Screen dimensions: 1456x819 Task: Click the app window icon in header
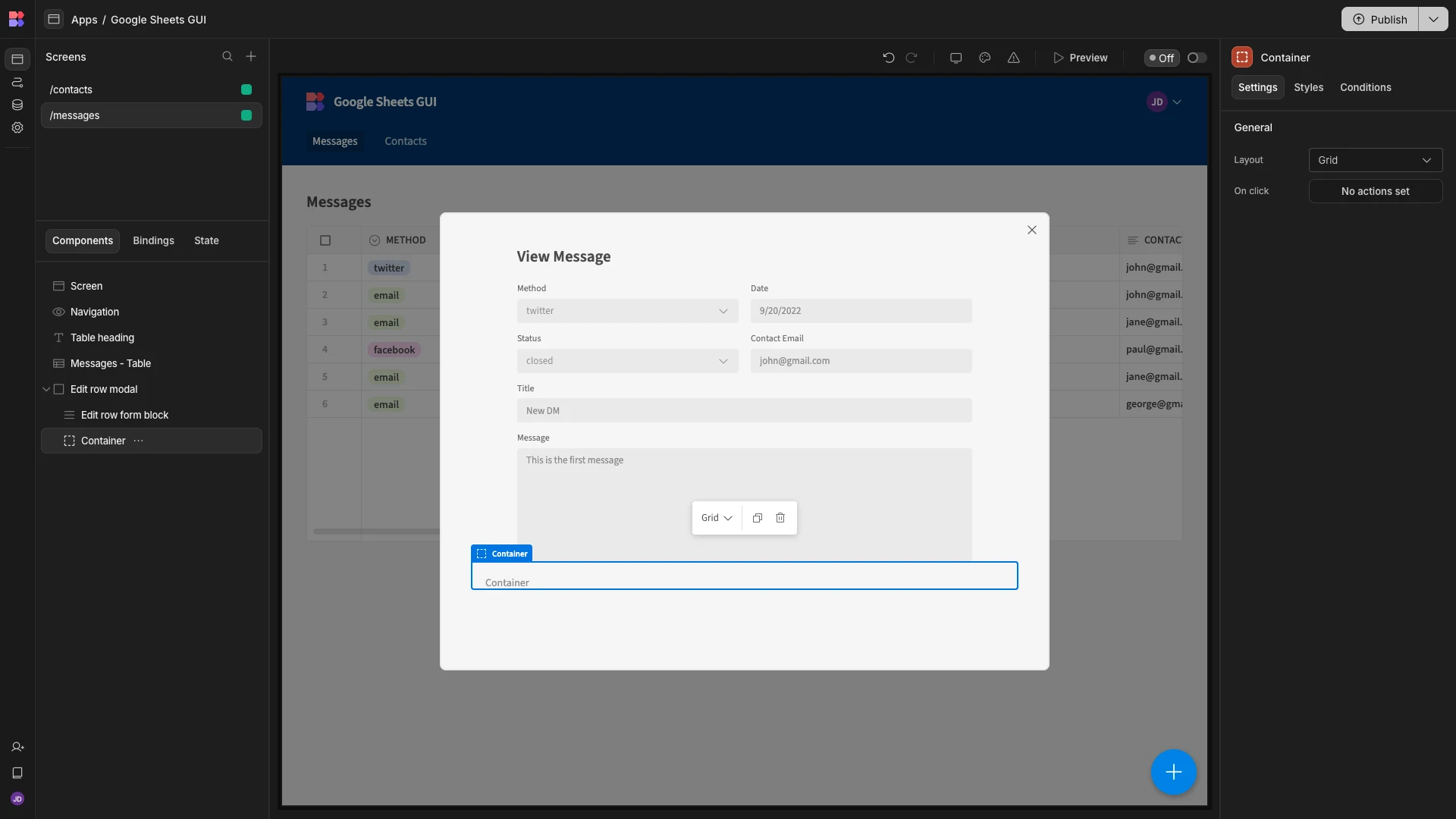54,19
